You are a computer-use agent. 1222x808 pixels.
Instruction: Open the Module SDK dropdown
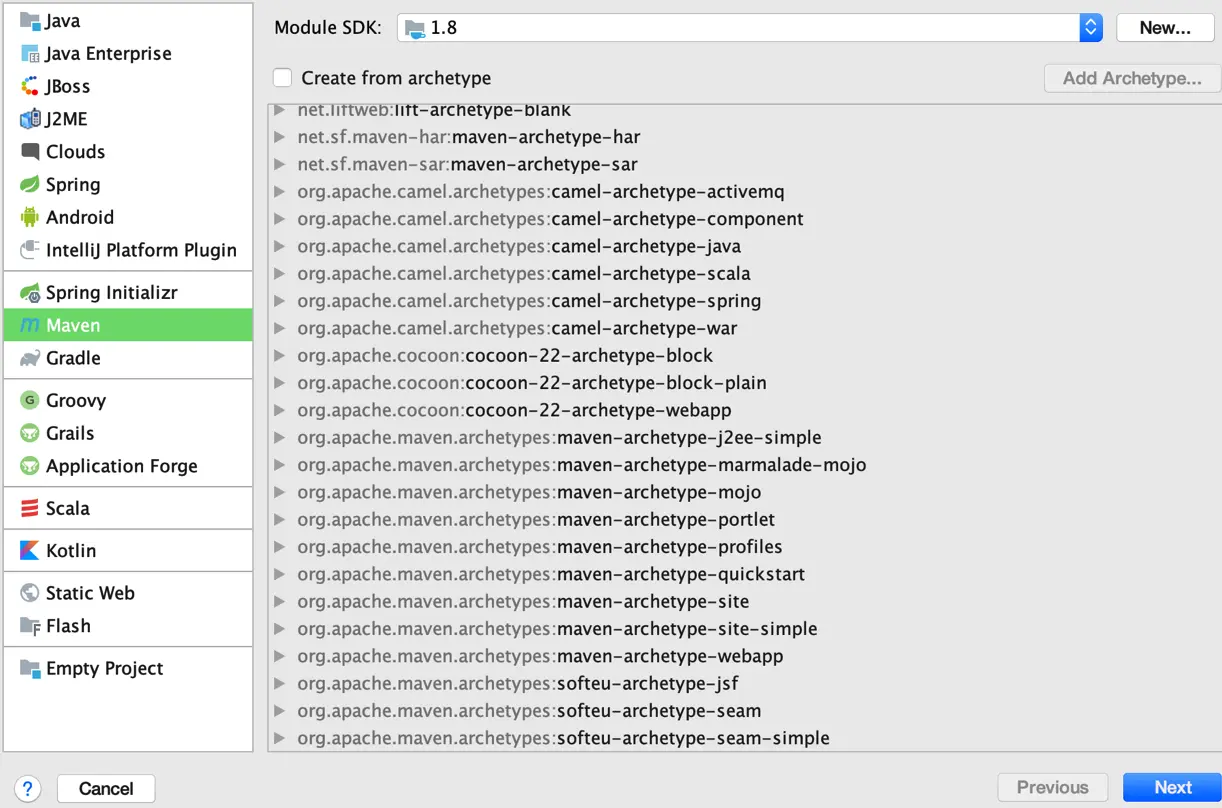tap(750, 28)
